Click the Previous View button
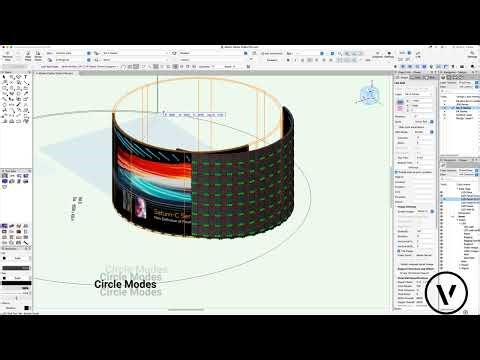 8,55
